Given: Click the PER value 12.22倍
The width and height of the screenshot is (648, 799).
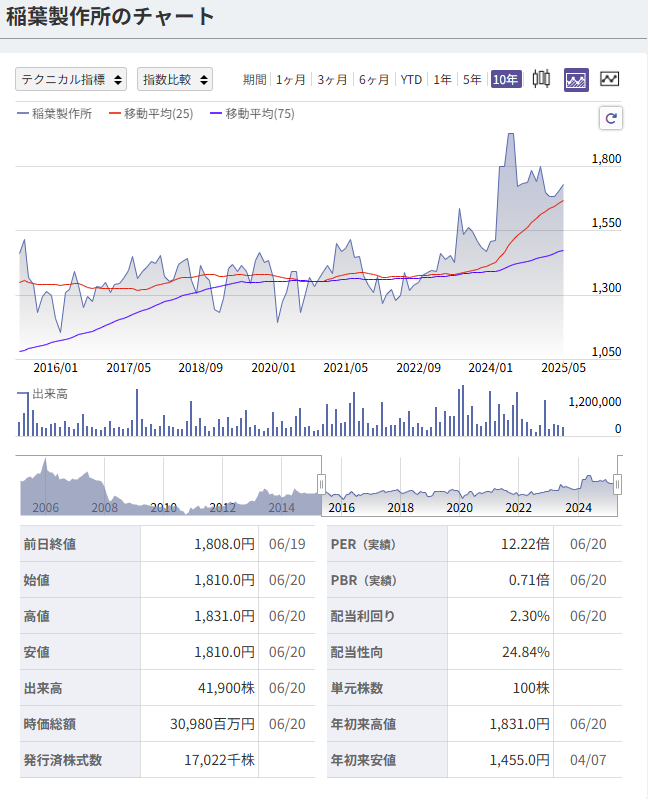Looking at the screenshot, I should tap(525, 544).
